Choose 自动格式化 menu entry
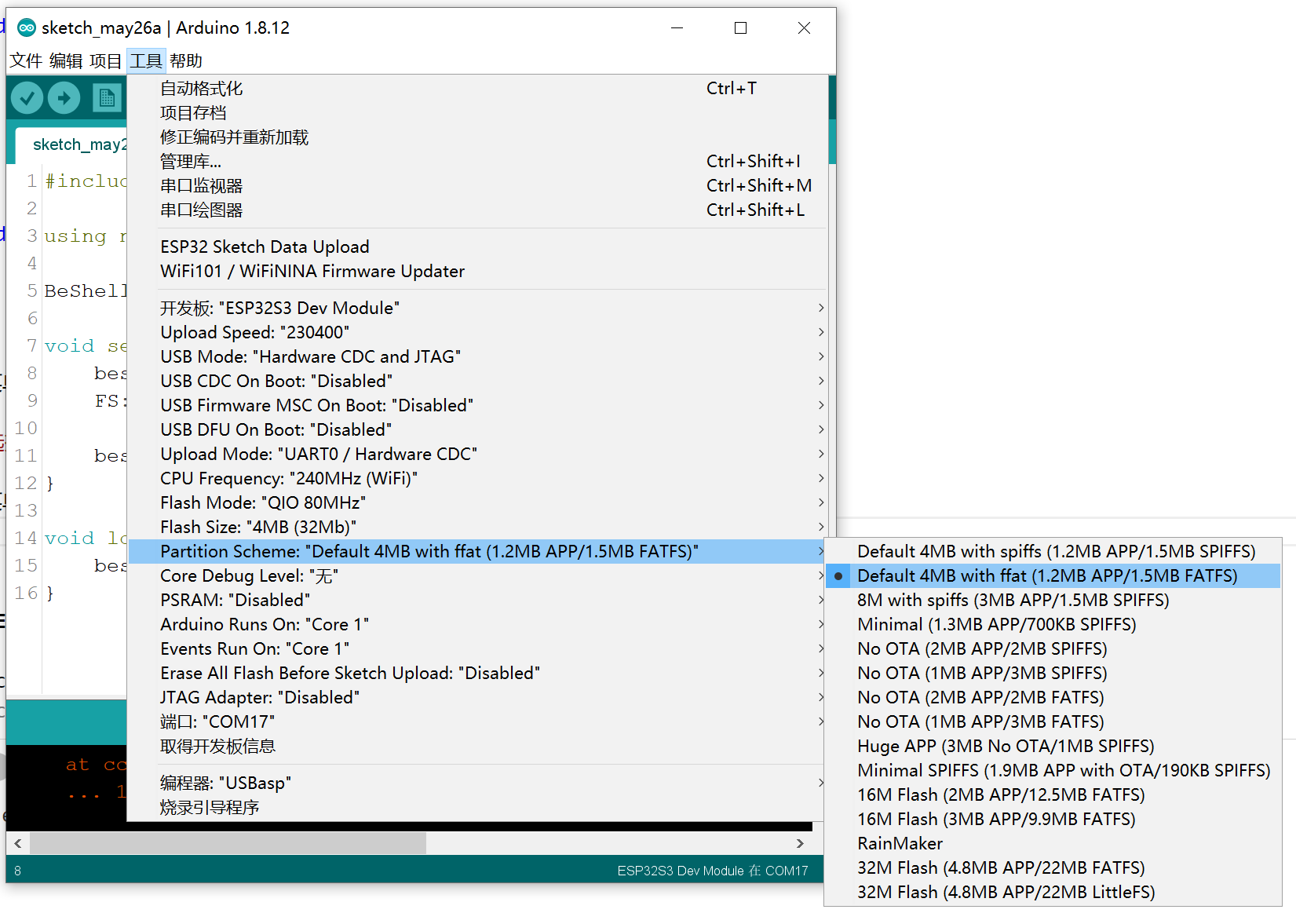The height and width of the screenshot is (924, 1296). (x=477, y=89)
